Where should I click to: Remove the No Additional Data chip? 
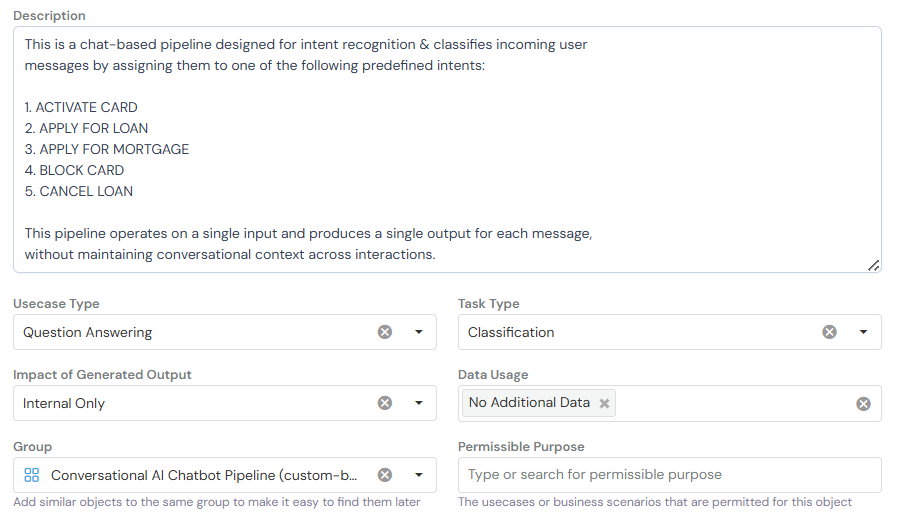pyautogui.click(x=604, y=403)
